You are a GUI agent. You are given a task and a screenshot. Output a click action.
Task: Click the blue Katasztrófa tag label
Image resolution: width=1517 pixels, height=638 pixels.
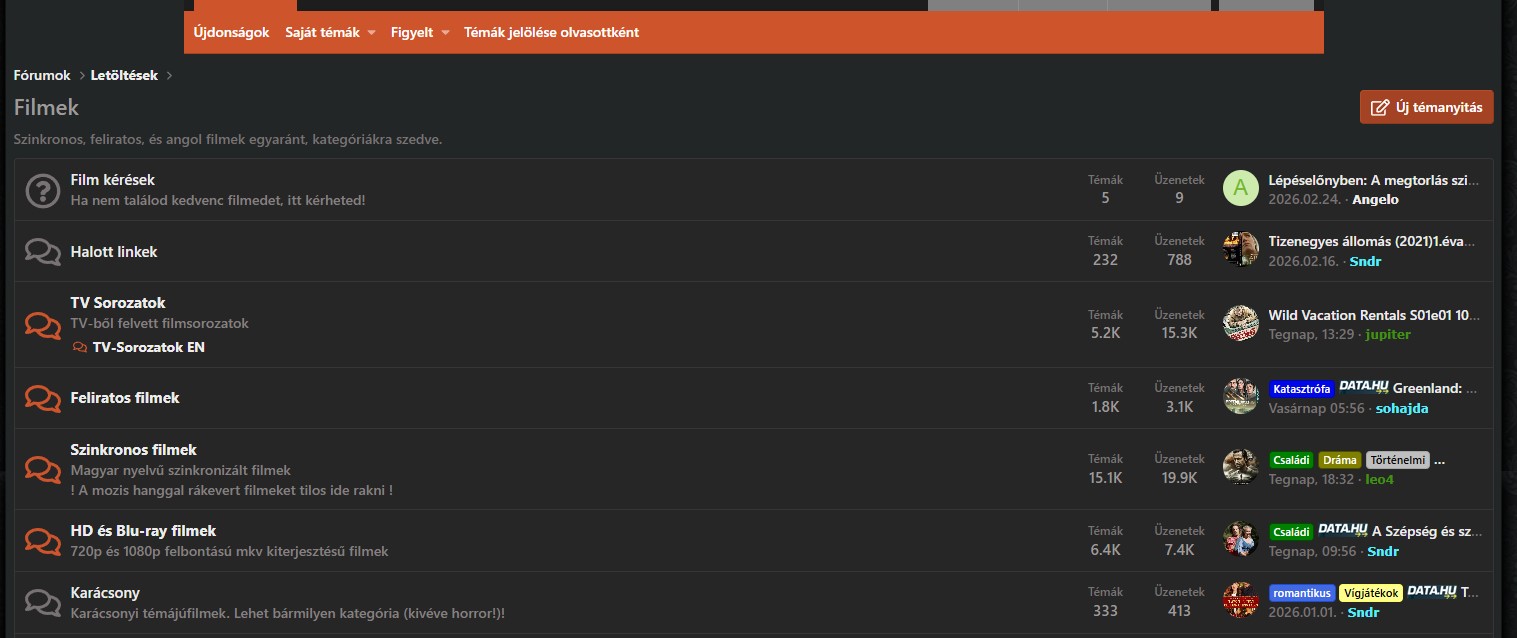pyautogui.click(x=1301, y=389)
